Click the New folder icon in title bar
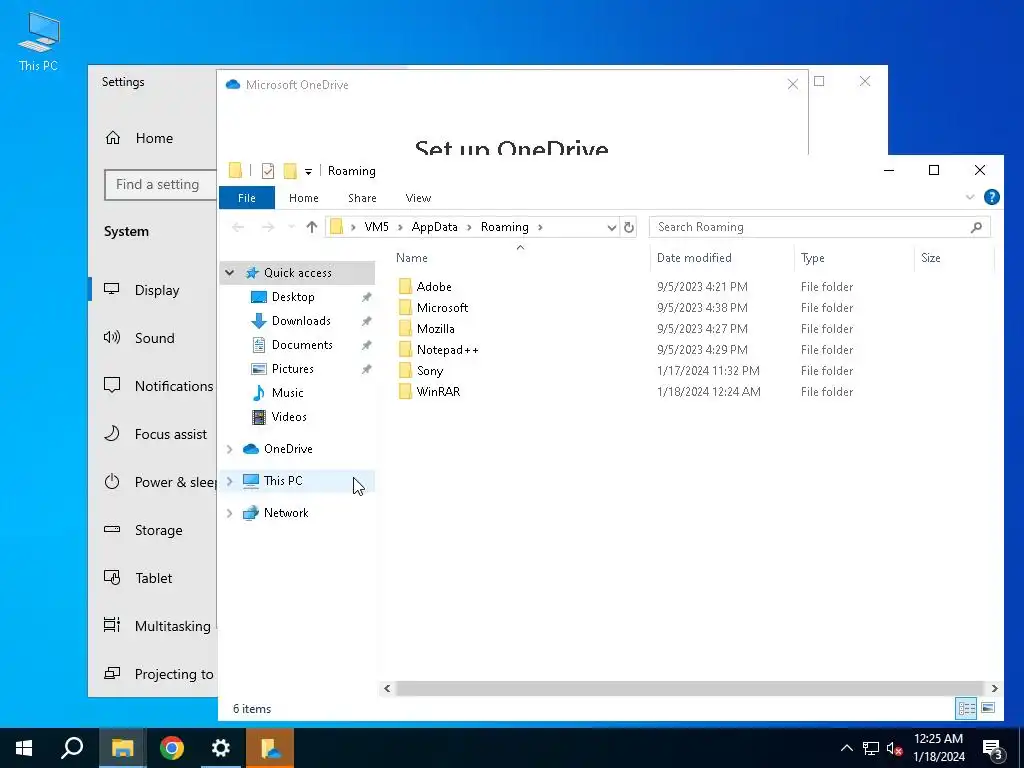Viewport: 1024px width, 768px height. click(x=290, y=171)
